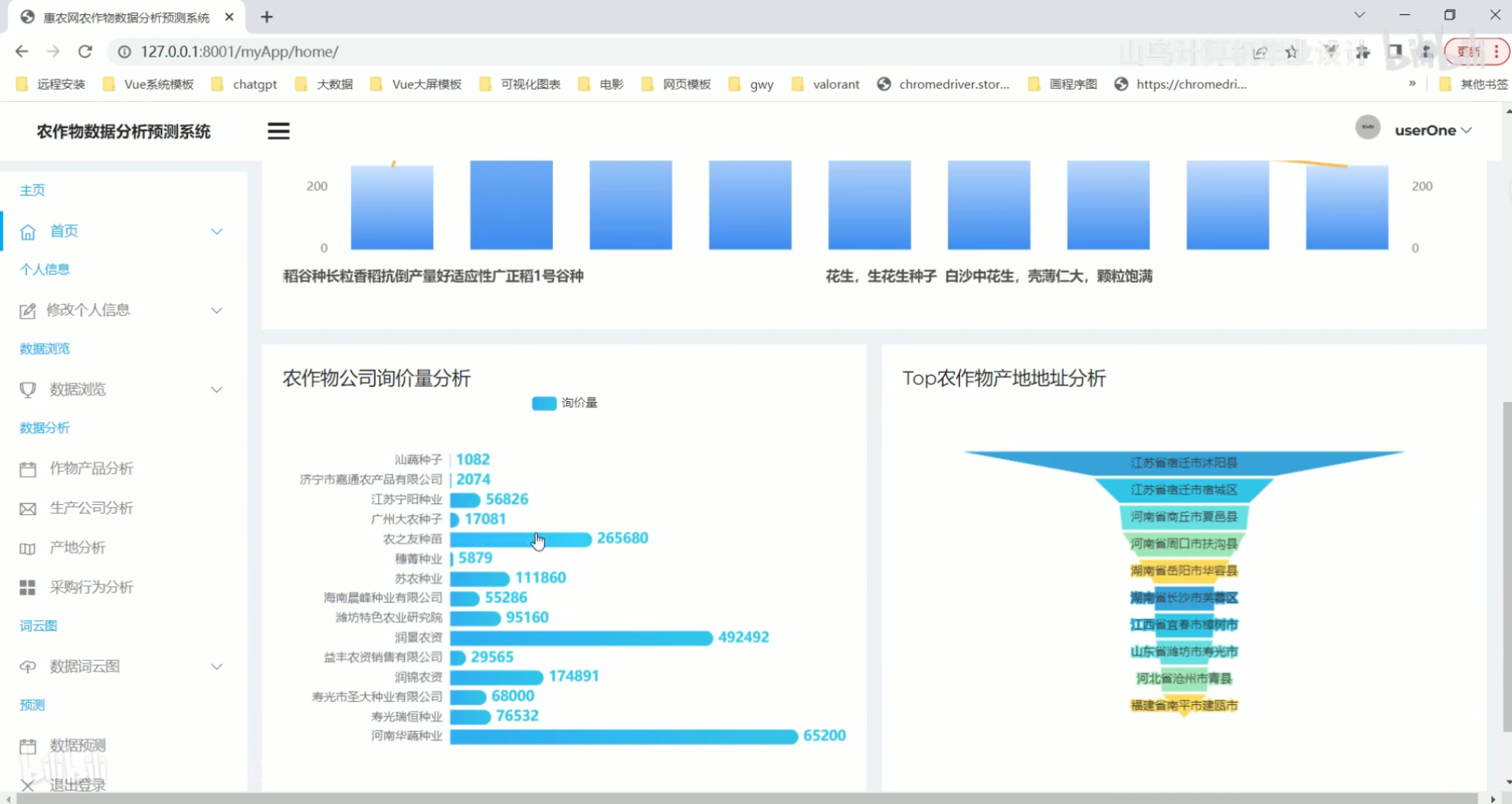Click the 首页 home icon
The height and width of the screenshot is (804, 1512).
(28, 231)
